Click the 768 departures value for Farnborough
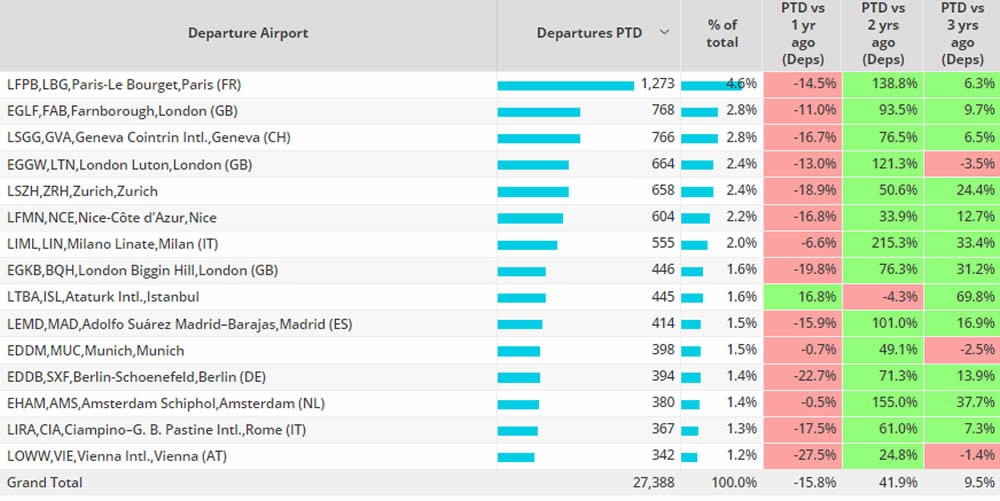Screen dimensions: 1000x501 pyautogui.click(x=663, y=110)
